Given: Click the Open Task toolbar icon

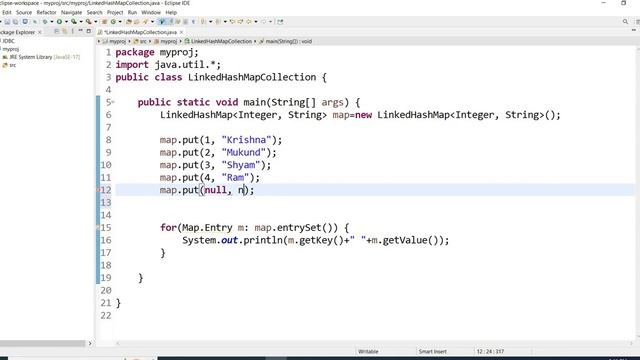Looking at the screenshot, I should coord(136,22).
